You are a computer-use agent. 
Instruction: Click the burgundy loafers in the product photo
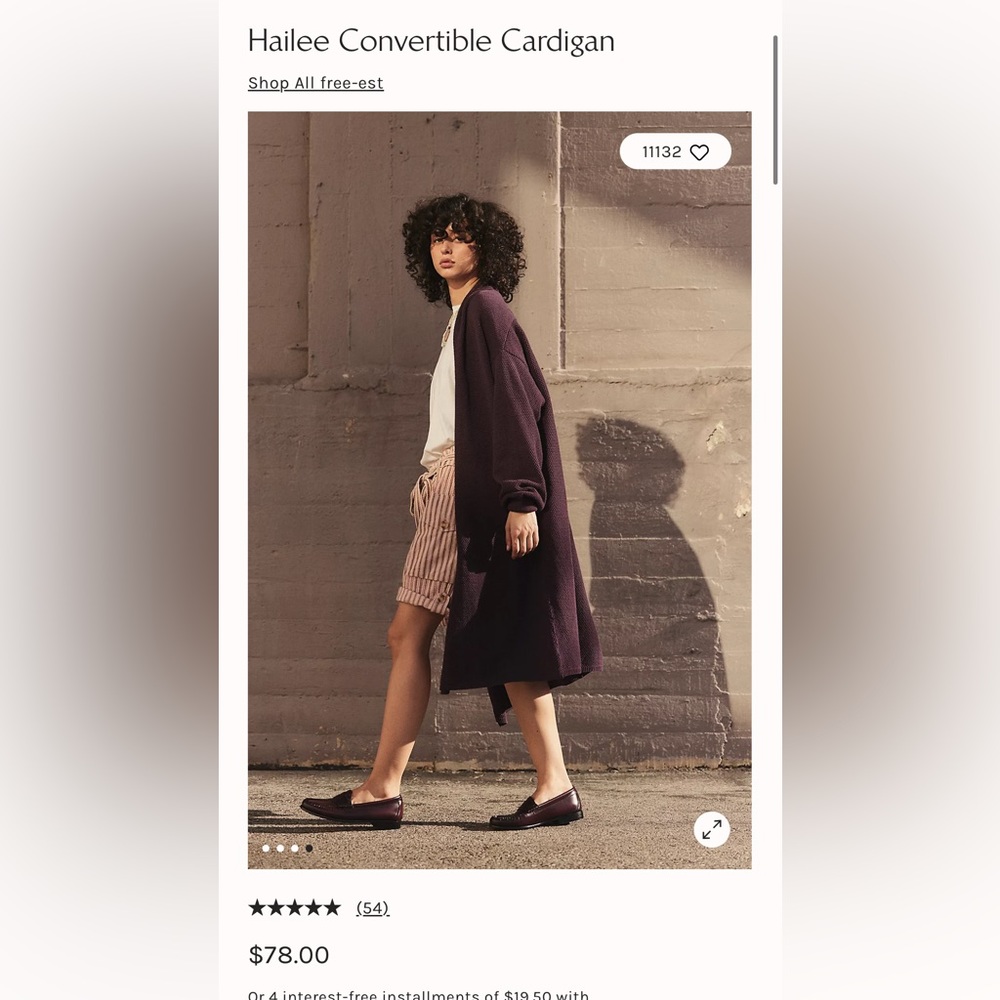pyautogui.click(x=441, y=809)
